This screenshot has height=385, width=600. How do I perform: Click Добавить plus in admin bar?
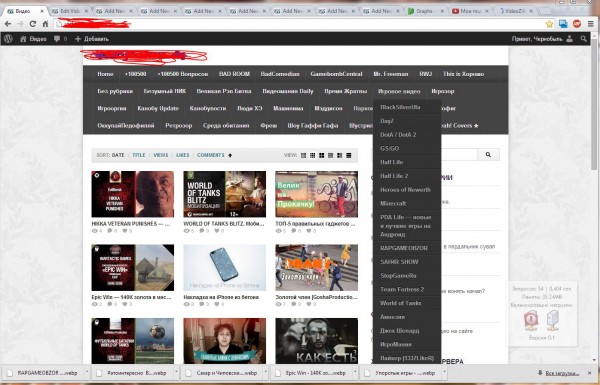click(92, 39)
